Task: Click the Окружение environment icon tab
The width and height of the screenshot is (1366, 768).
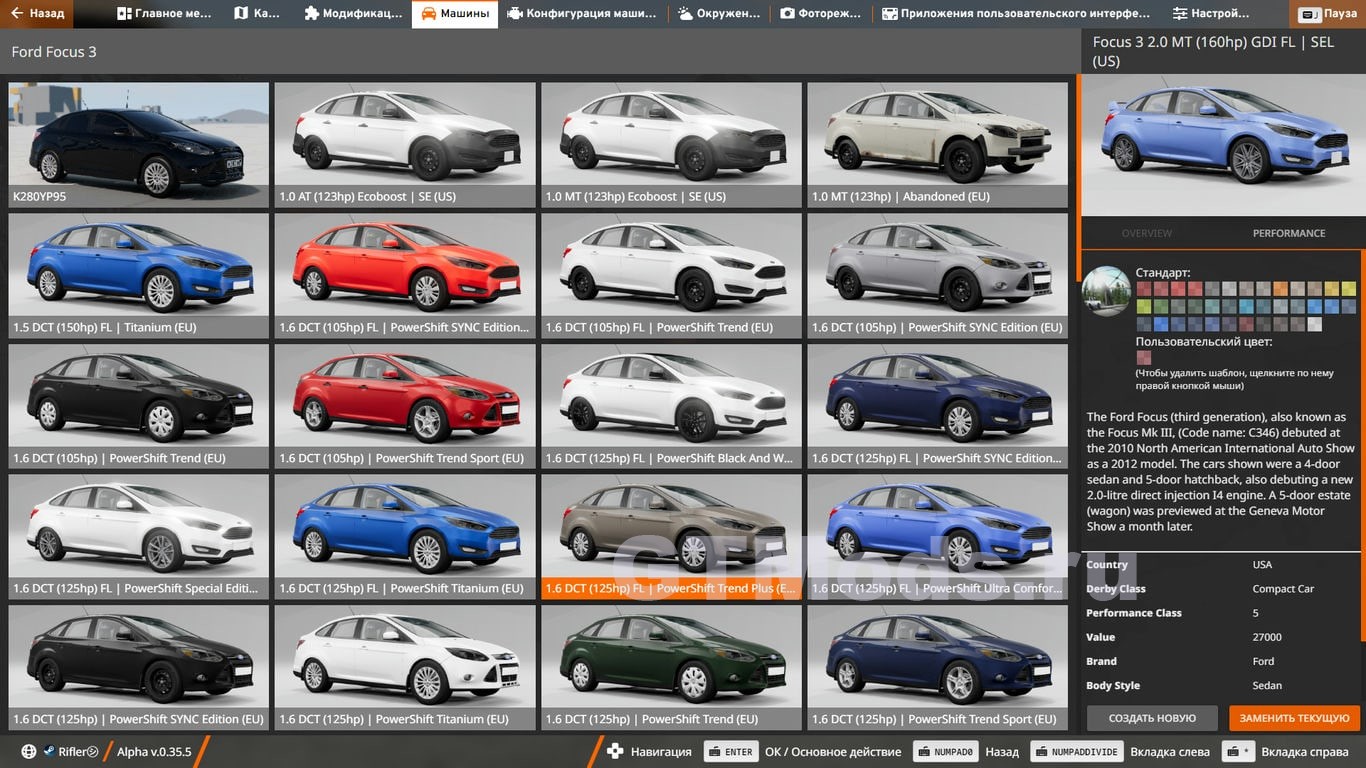Action: (x=719, y=14)
